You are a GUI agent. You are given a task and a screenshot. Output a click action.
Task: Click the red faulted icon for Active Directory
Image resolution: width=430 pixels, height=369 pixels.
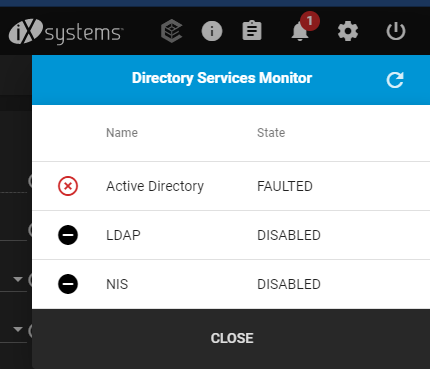(68, 186)
